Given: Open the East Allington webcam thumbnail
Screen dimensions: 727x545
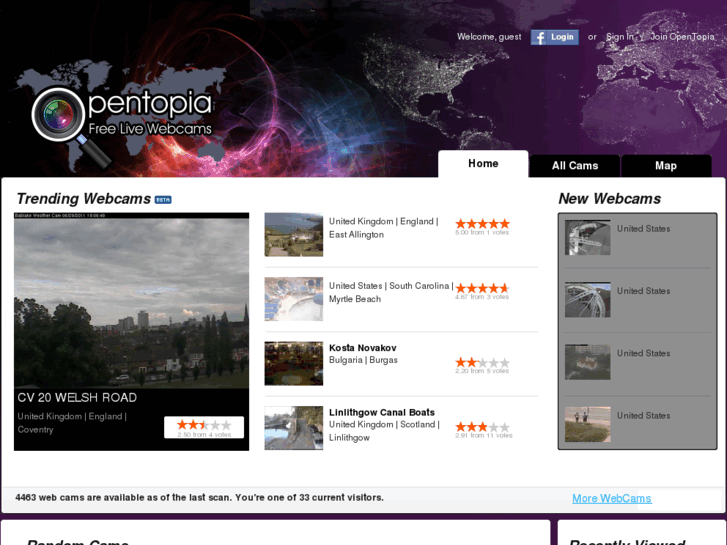Looking at the screenshot, I should (x=293, y=235).
